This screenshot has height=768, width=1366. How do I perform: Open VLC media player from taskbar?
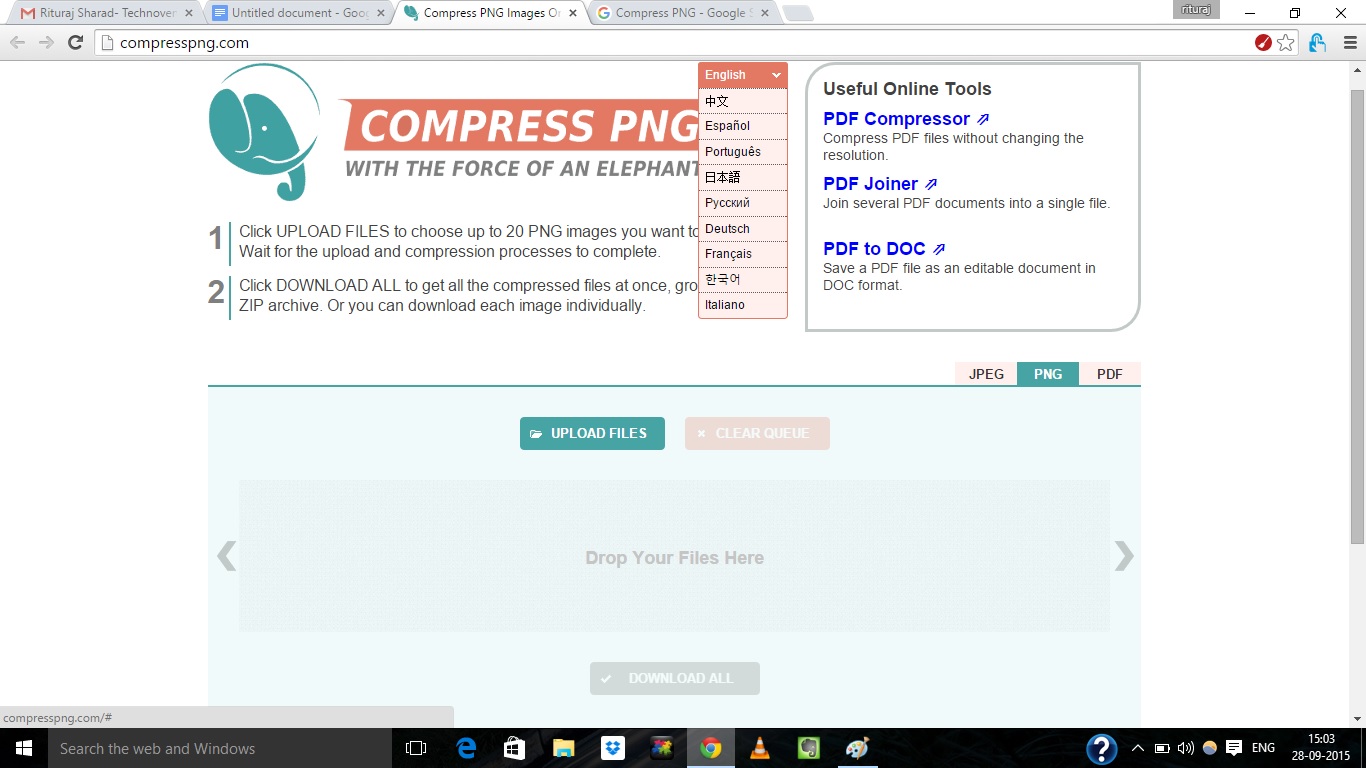coord(760,748)
